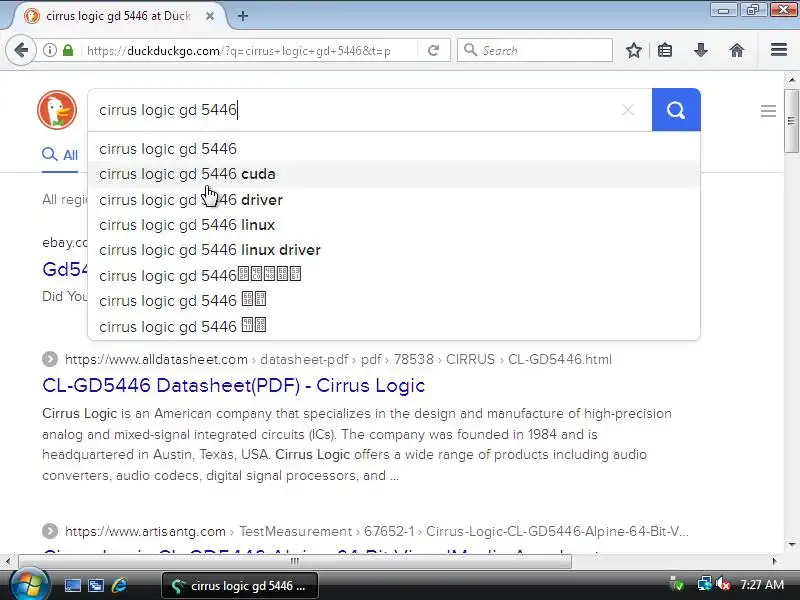Click the green security shield tray icon
The image size is (800, 600).
point(677,584)
